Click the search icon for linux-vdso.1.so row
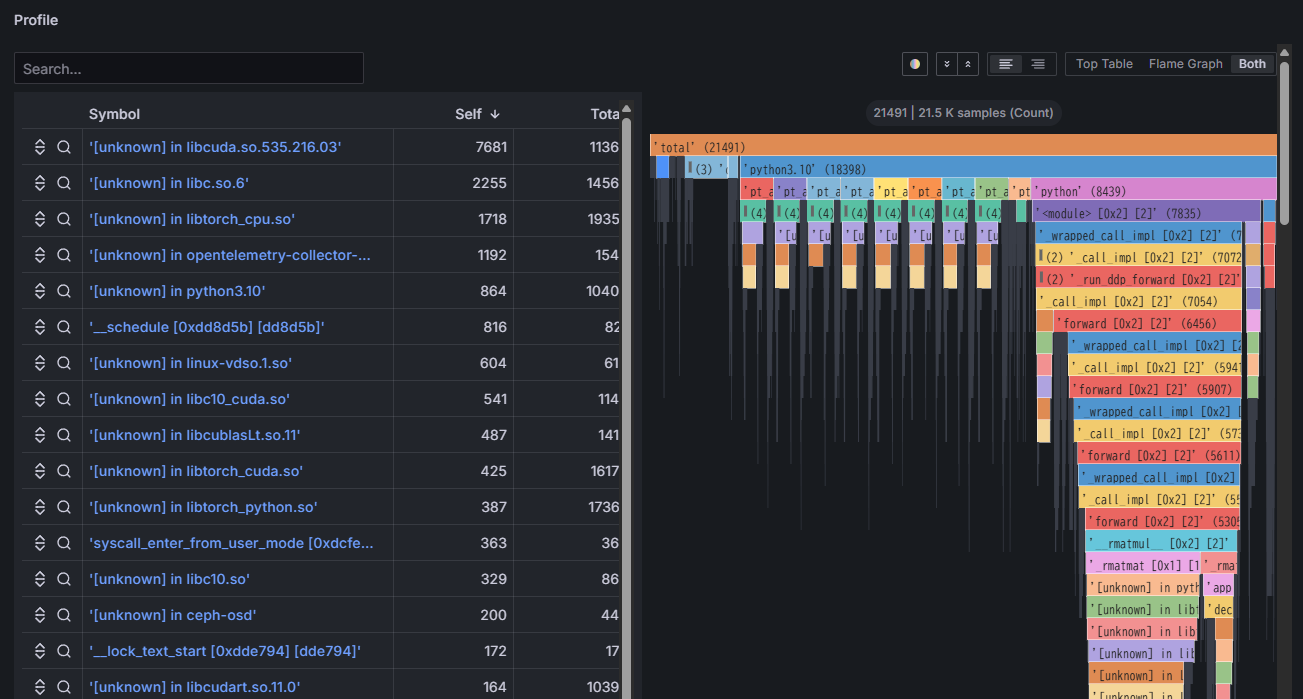The image size is (1303, 699). [x=64, y=363]
